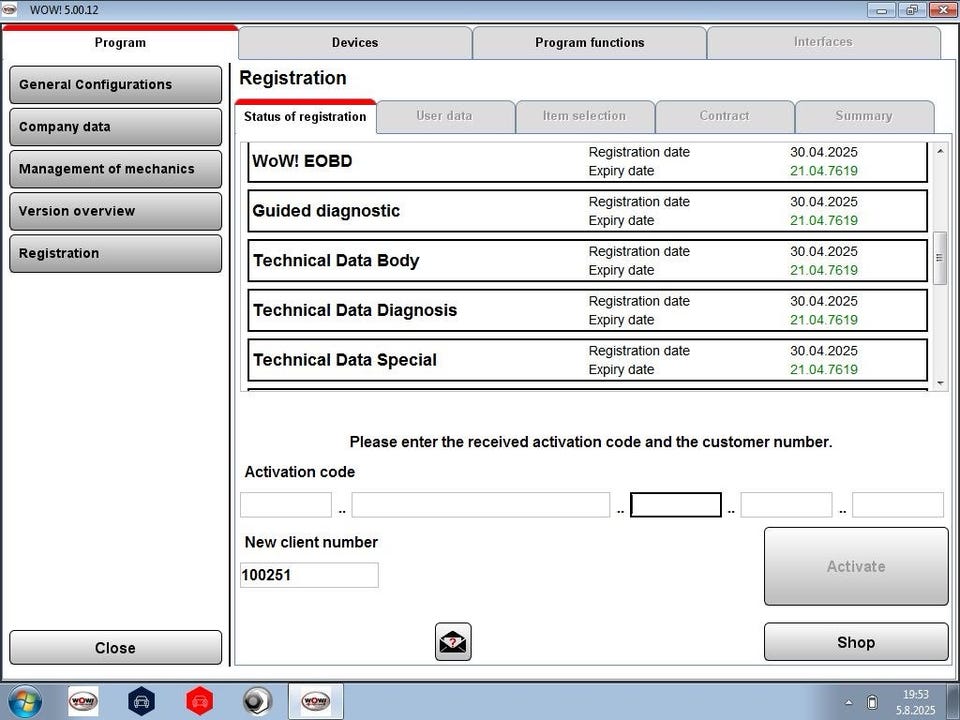This screenshot has height=720, width=960.
Task: Select the Status of registration tab
Action: [305, 117]
